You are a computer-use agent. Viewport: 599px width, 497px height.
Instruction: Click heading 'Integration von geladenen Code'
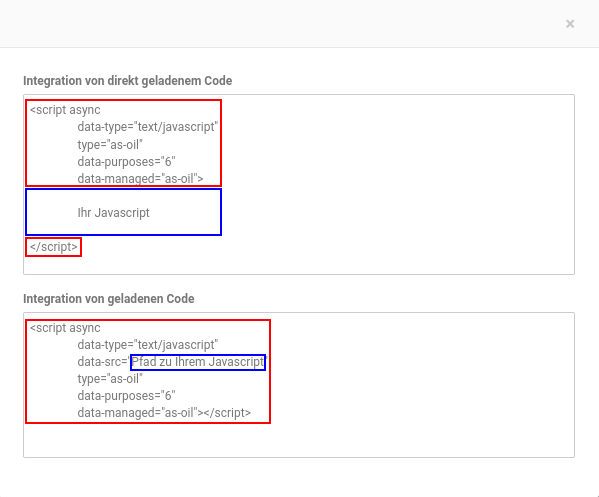109,298
